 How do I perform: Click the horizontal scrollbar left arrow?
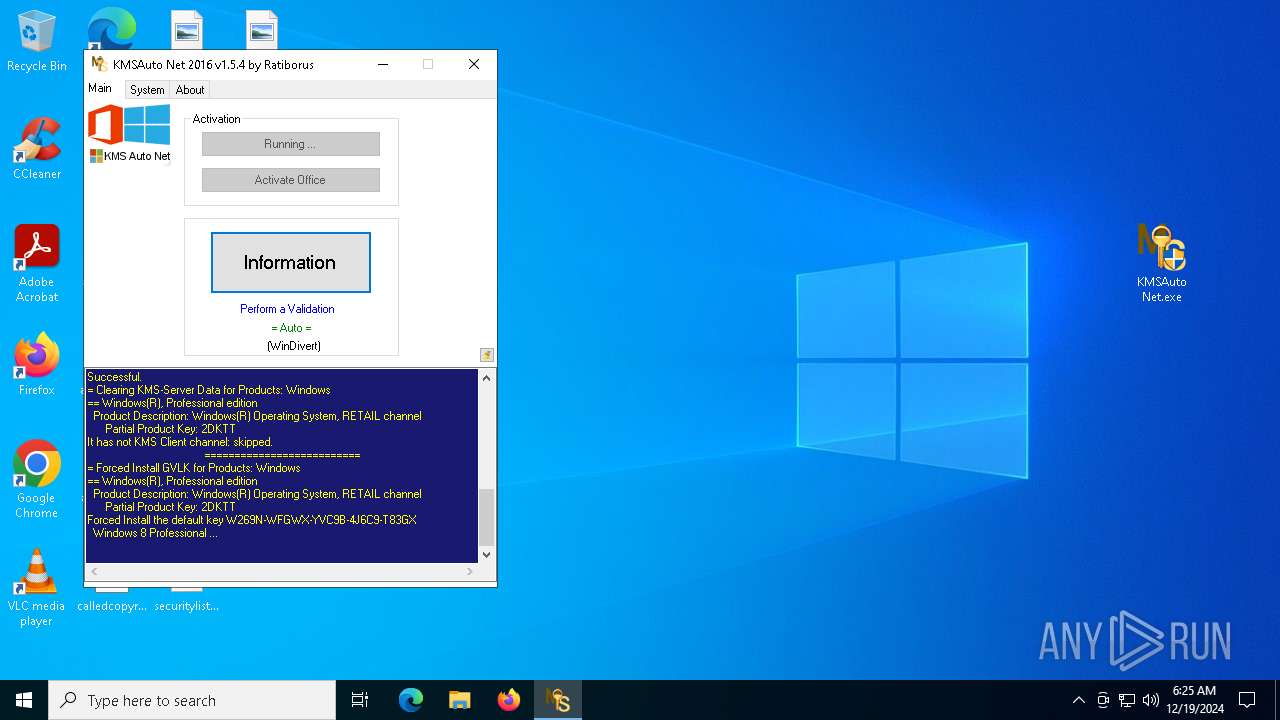[x=95, y=572]
